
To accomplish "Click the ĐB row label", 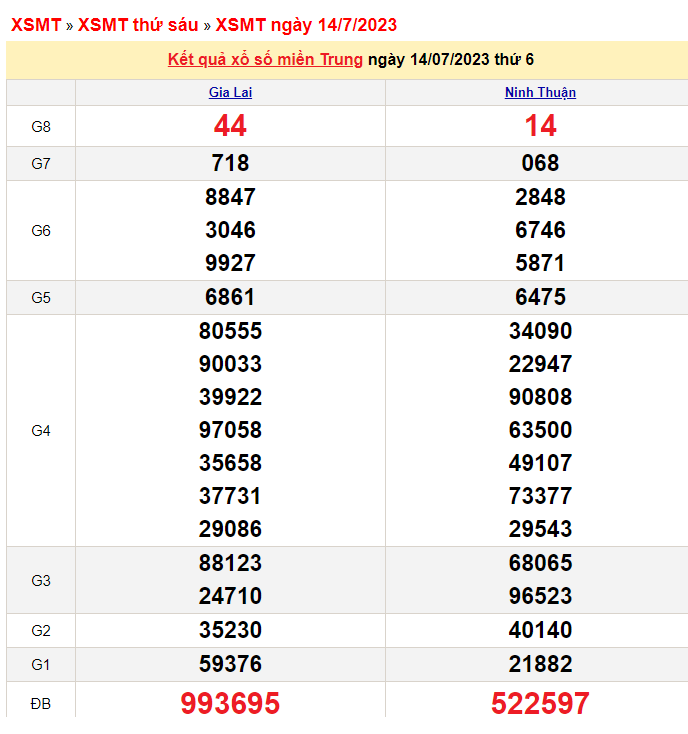I will click(41, 704).
